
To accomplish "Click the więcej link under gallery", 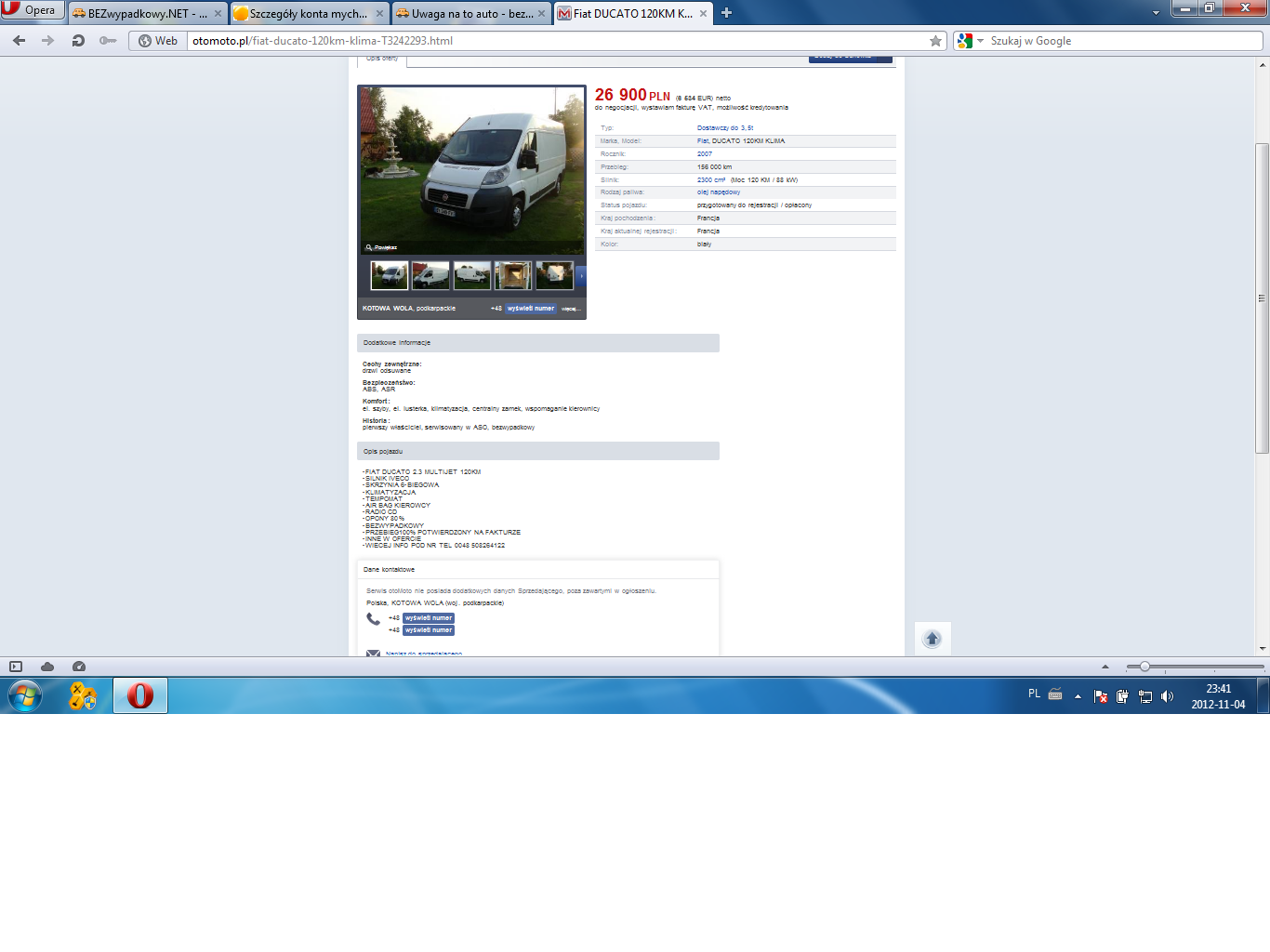I will pos(570,309).
